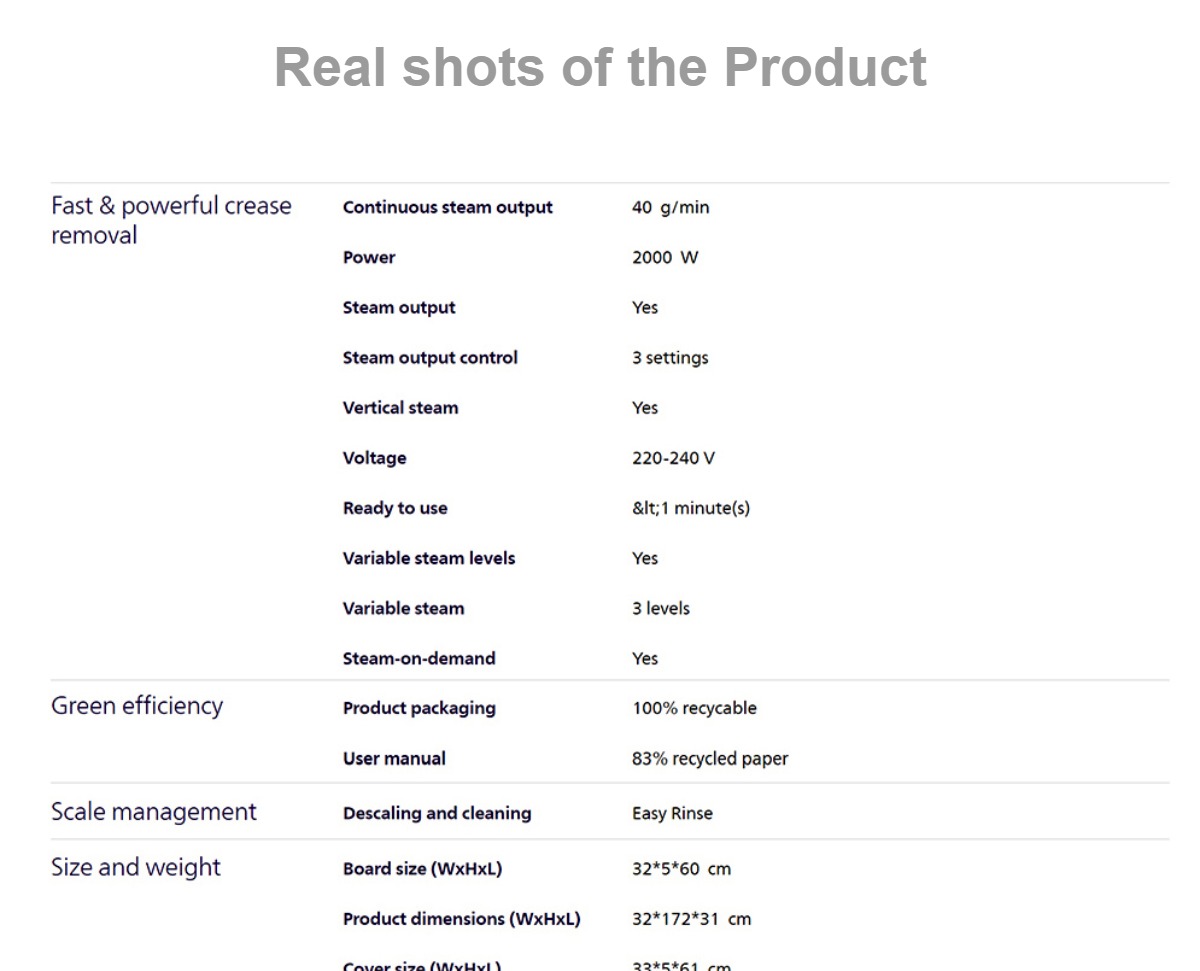This screenshot has height=971, width=1200.
Task: Click the 'Steam output control' label
Action: click(x=430, y=357)
